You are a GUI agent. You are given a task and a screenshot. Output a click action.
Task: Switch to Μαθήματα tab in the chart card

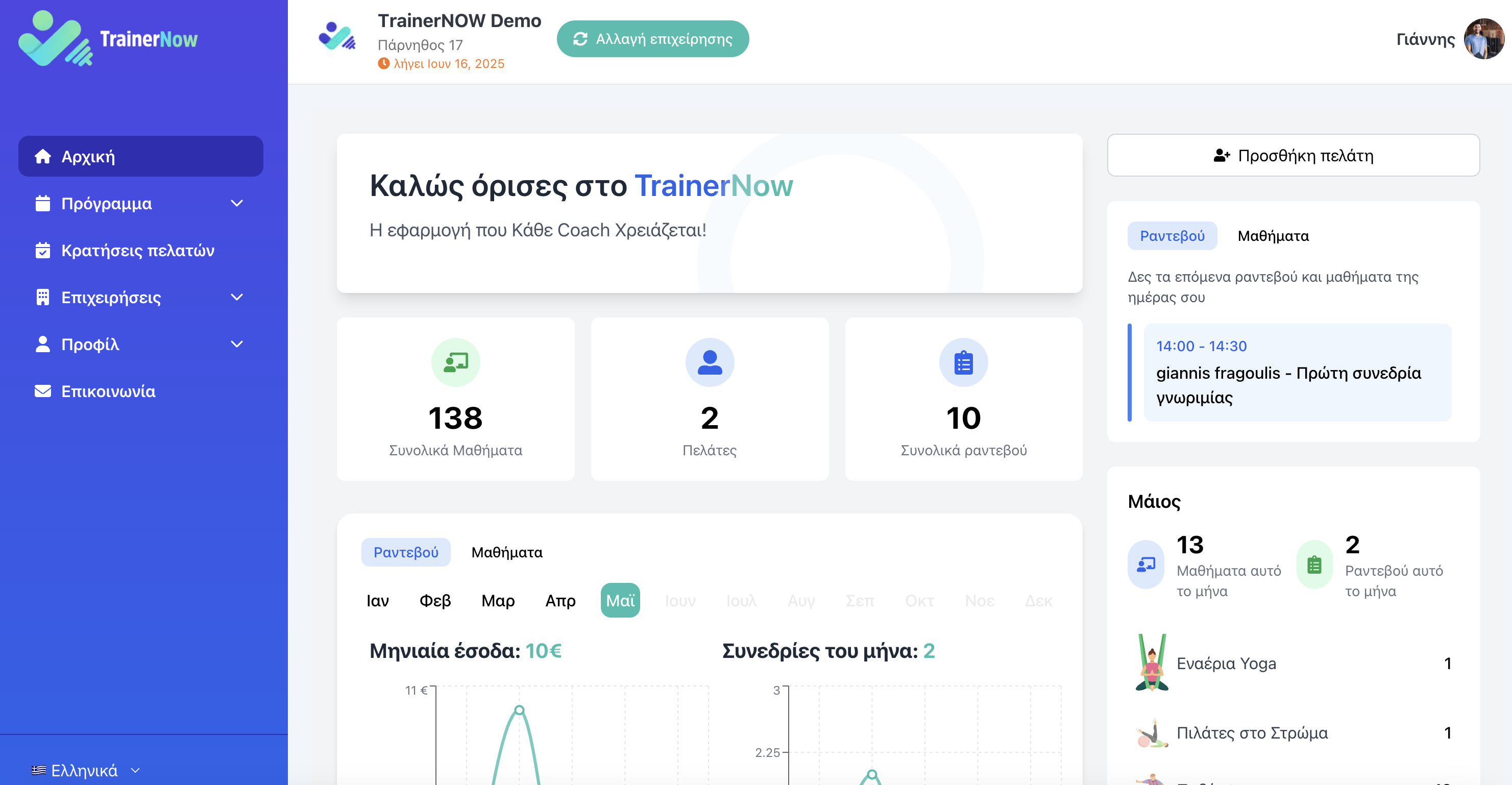click(507, 552)
